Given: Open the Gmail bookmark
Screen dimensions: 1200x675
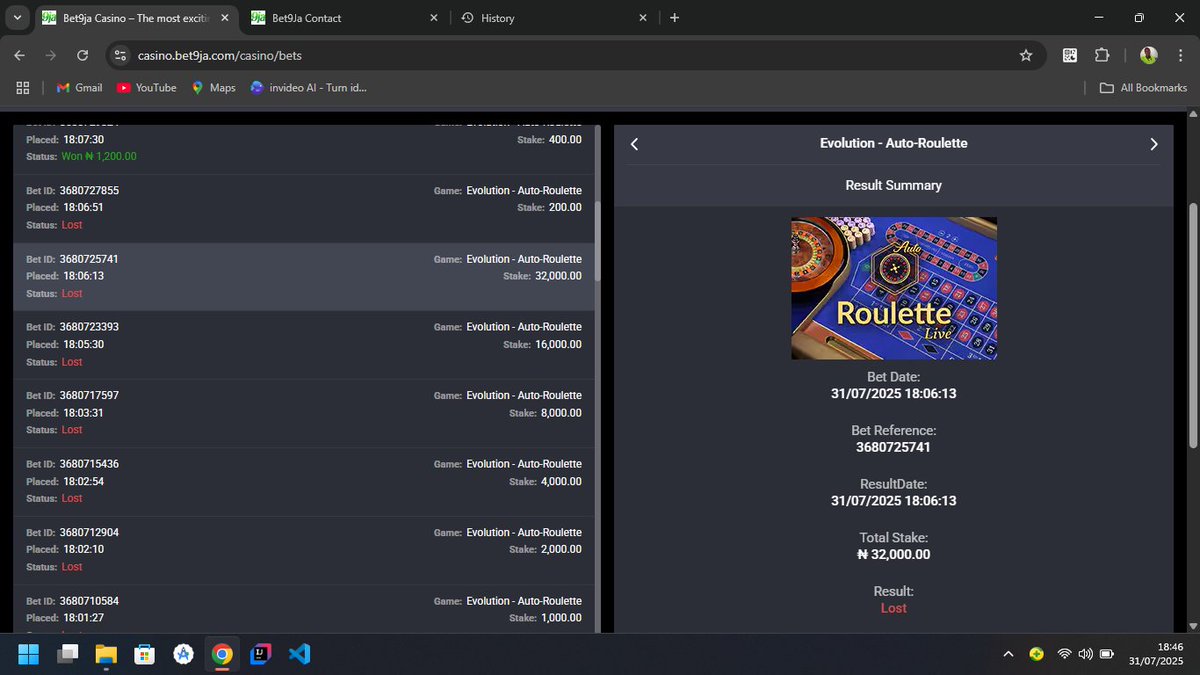Looking at the screenshot, I should click(79, 88).
